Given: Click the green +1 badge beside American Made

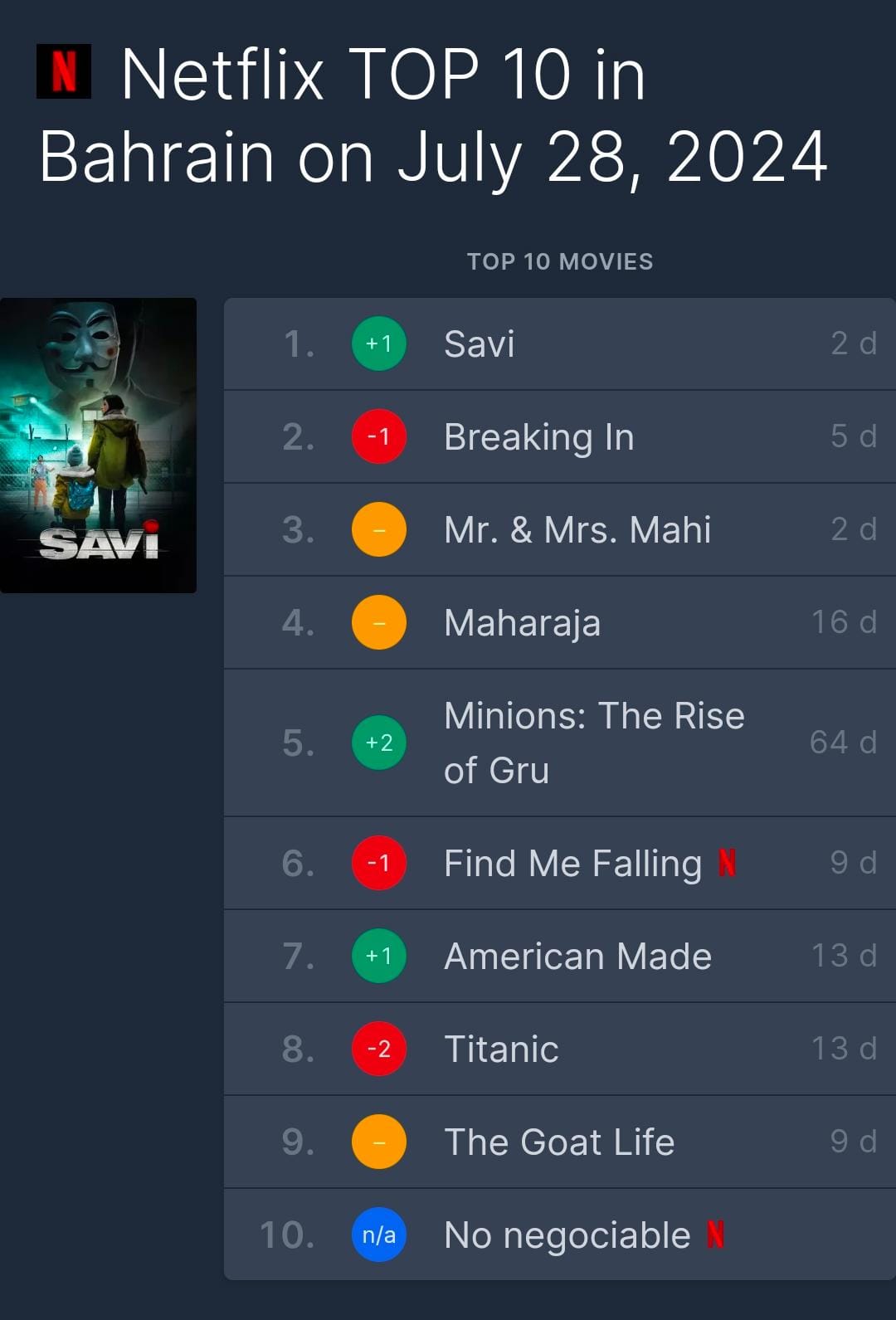Looking at the screenshot, I should 379,956.
